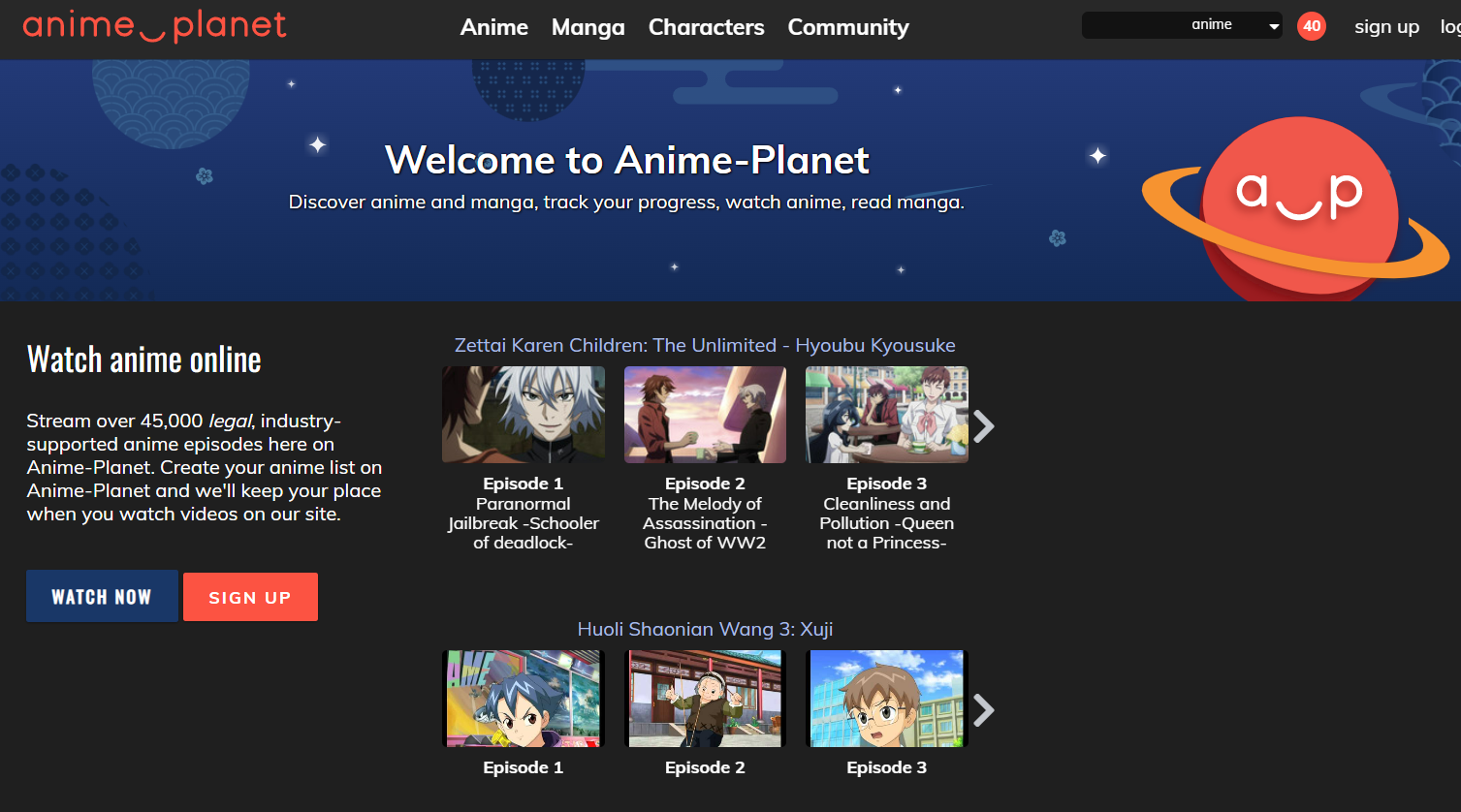Click the 'Watch anime online' heading

point(144,359)
